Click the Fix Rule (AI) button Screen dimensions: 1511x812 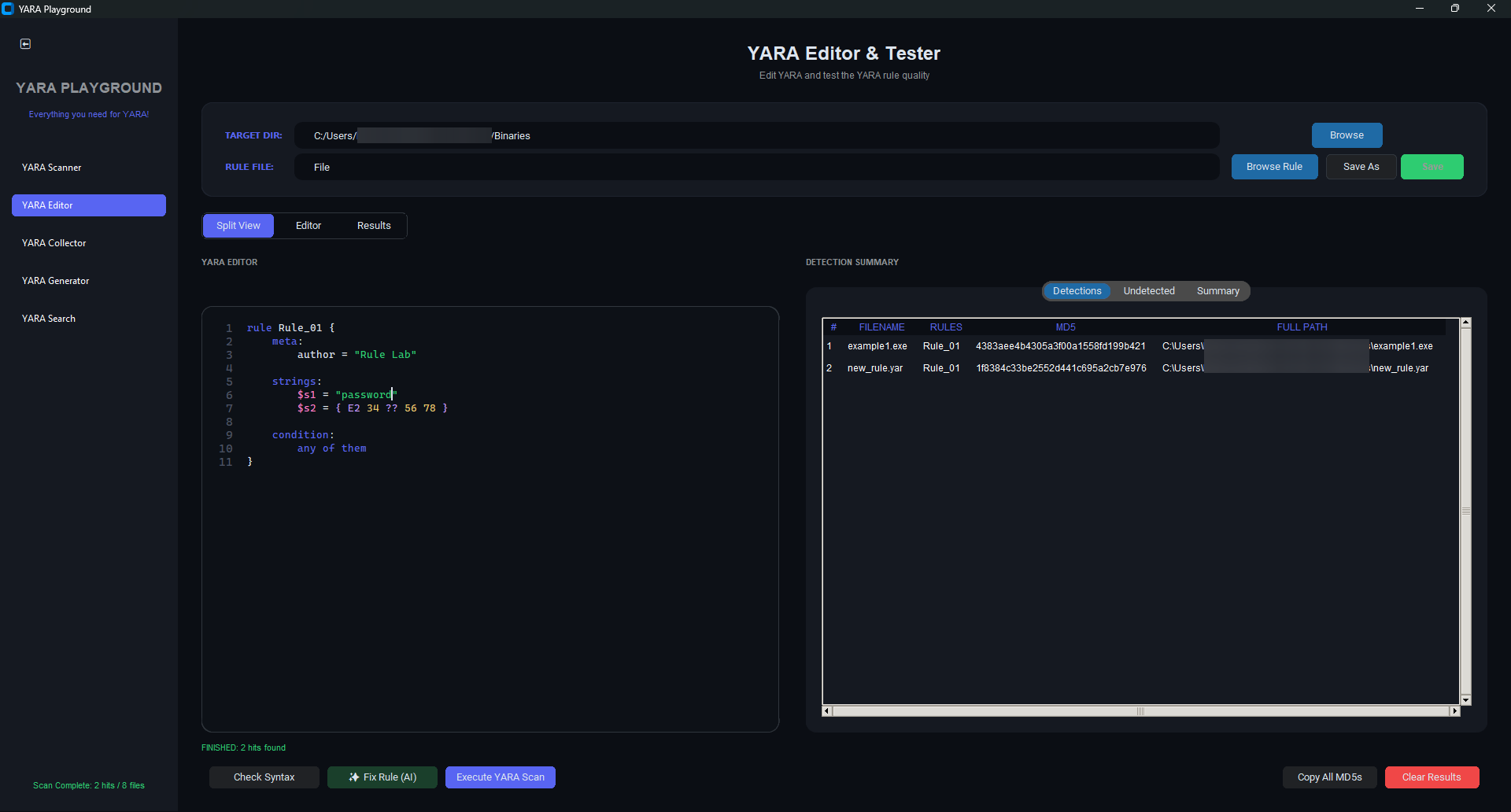pos(382,777)
